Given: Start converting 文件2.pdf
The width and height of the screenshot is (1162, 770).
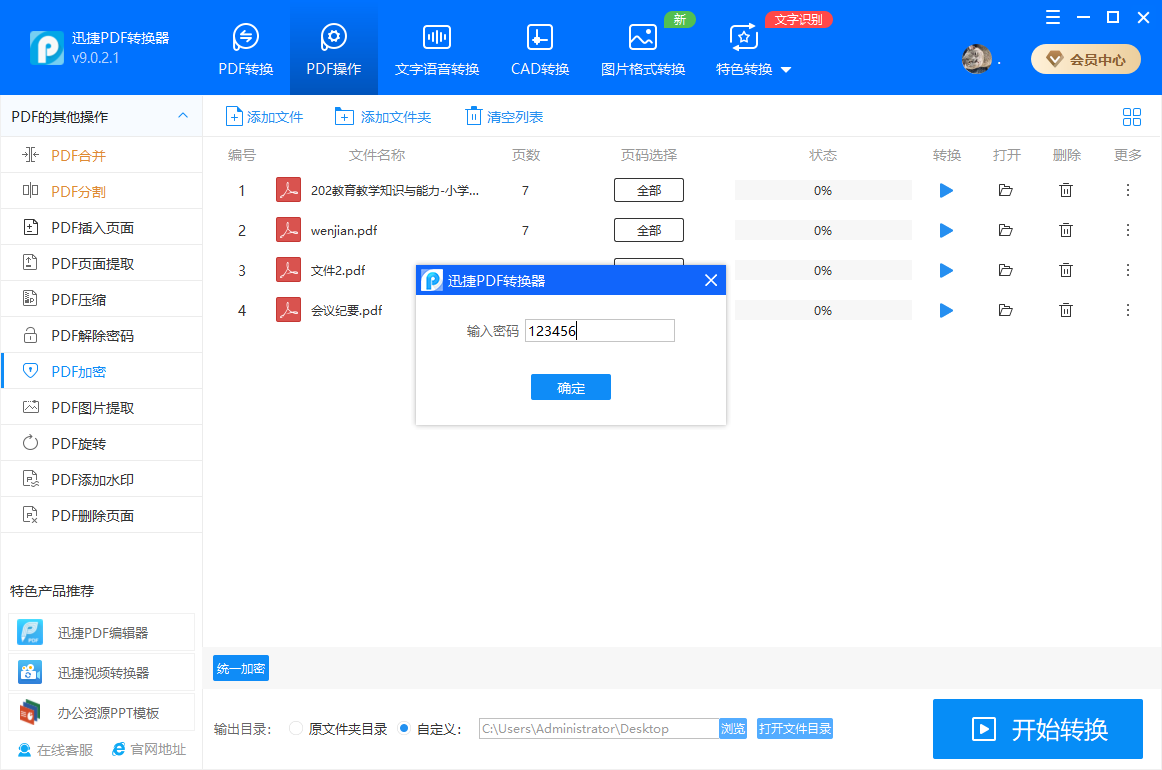Looking at the screenshot, I should (946, 271).
